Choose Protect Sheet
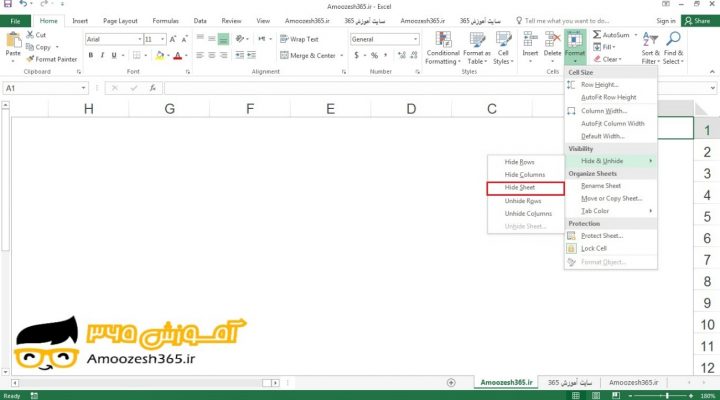The height and width of the screenshot is (400, 720). [x=602, y=236]
